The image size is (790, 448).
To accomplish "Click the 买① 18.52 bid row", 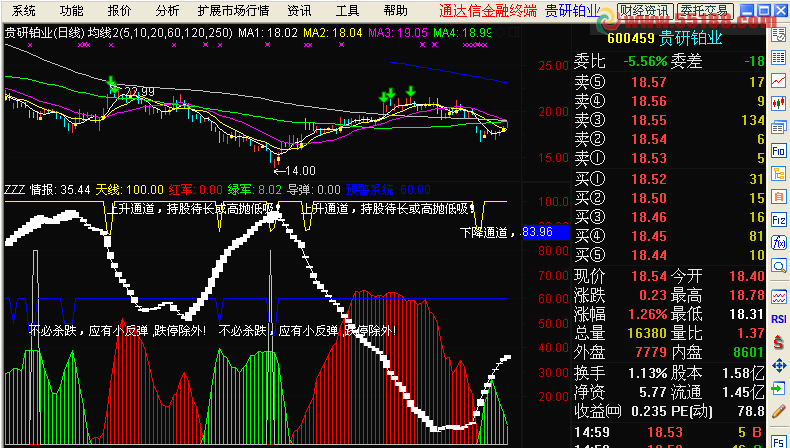I will coord(670,179).
